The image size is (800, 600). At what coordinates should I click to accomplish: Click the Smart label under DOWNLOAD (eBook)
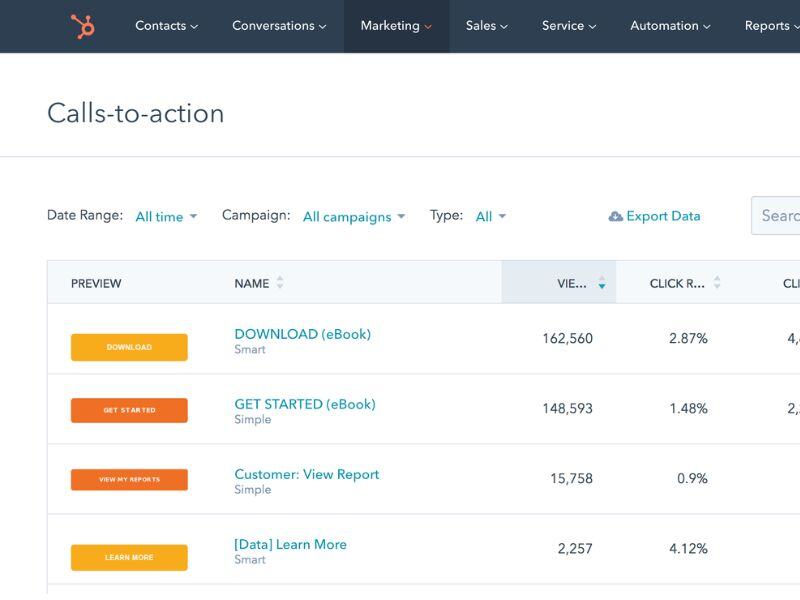pyautogui.click(x=250, y=349)
